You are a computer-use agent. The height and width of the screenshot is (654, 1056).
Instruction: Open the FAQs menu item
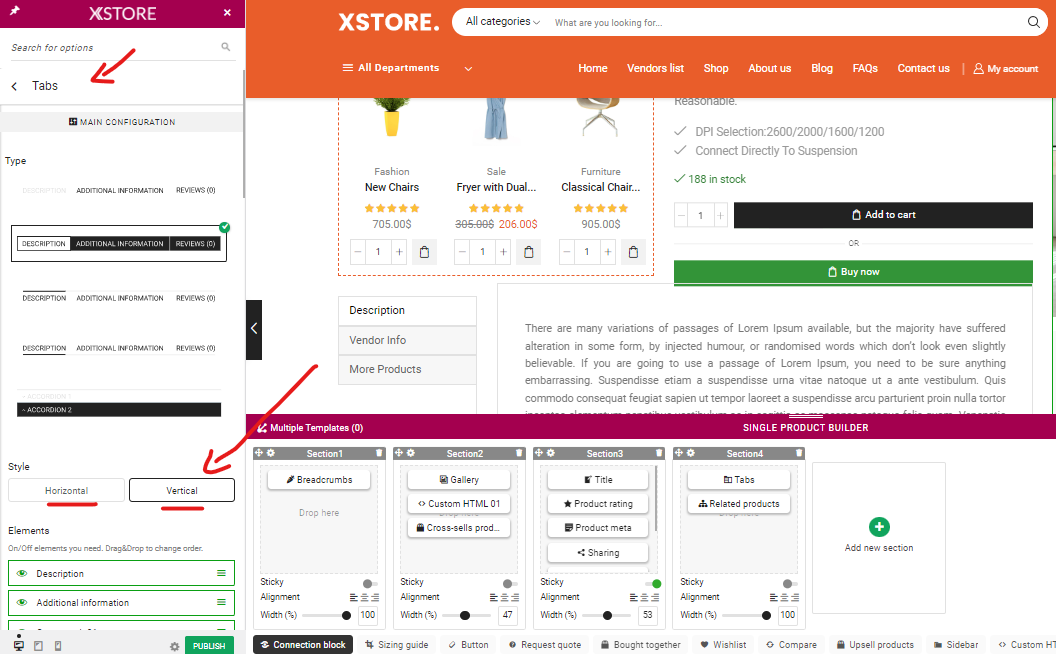click(x=865, y=68)
